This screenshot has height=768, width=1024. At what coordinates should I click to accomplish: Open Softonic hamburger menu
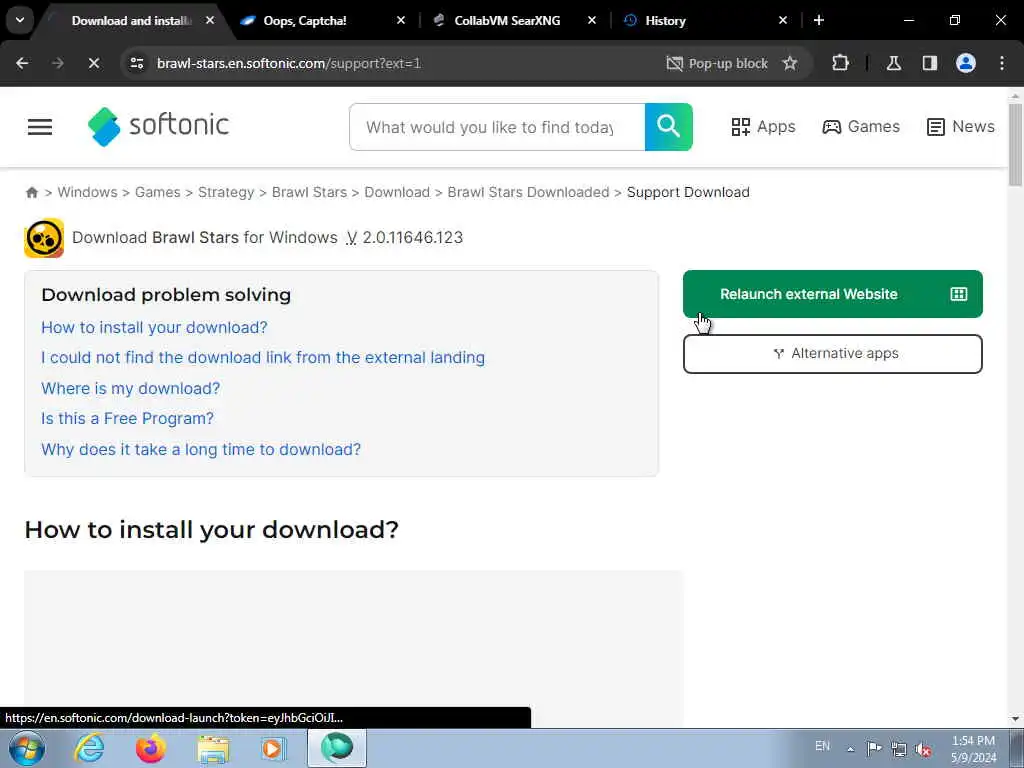(x=40, y=127)
